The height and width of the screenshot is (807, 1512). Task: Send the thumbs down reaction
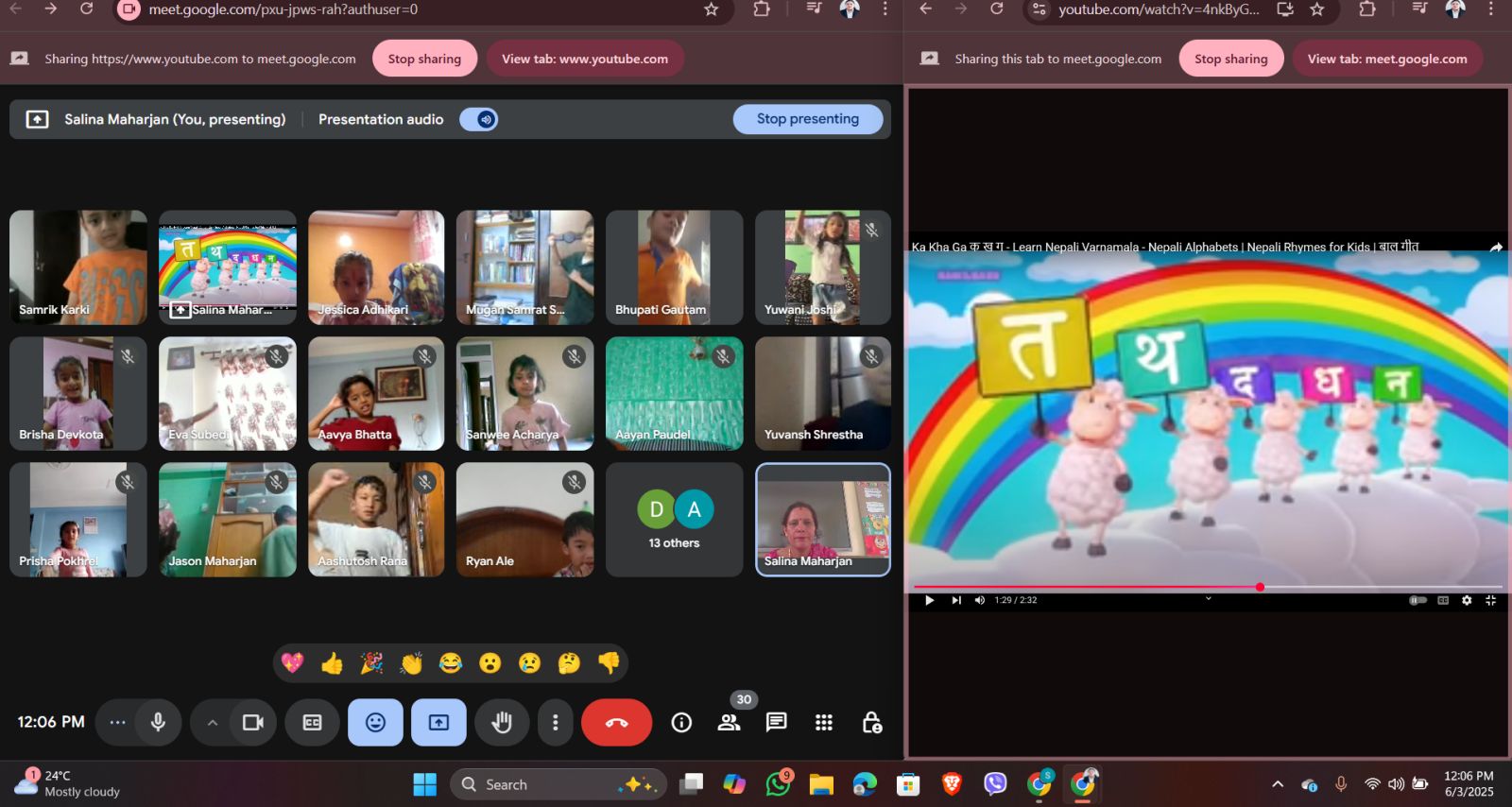click(609, 663)
